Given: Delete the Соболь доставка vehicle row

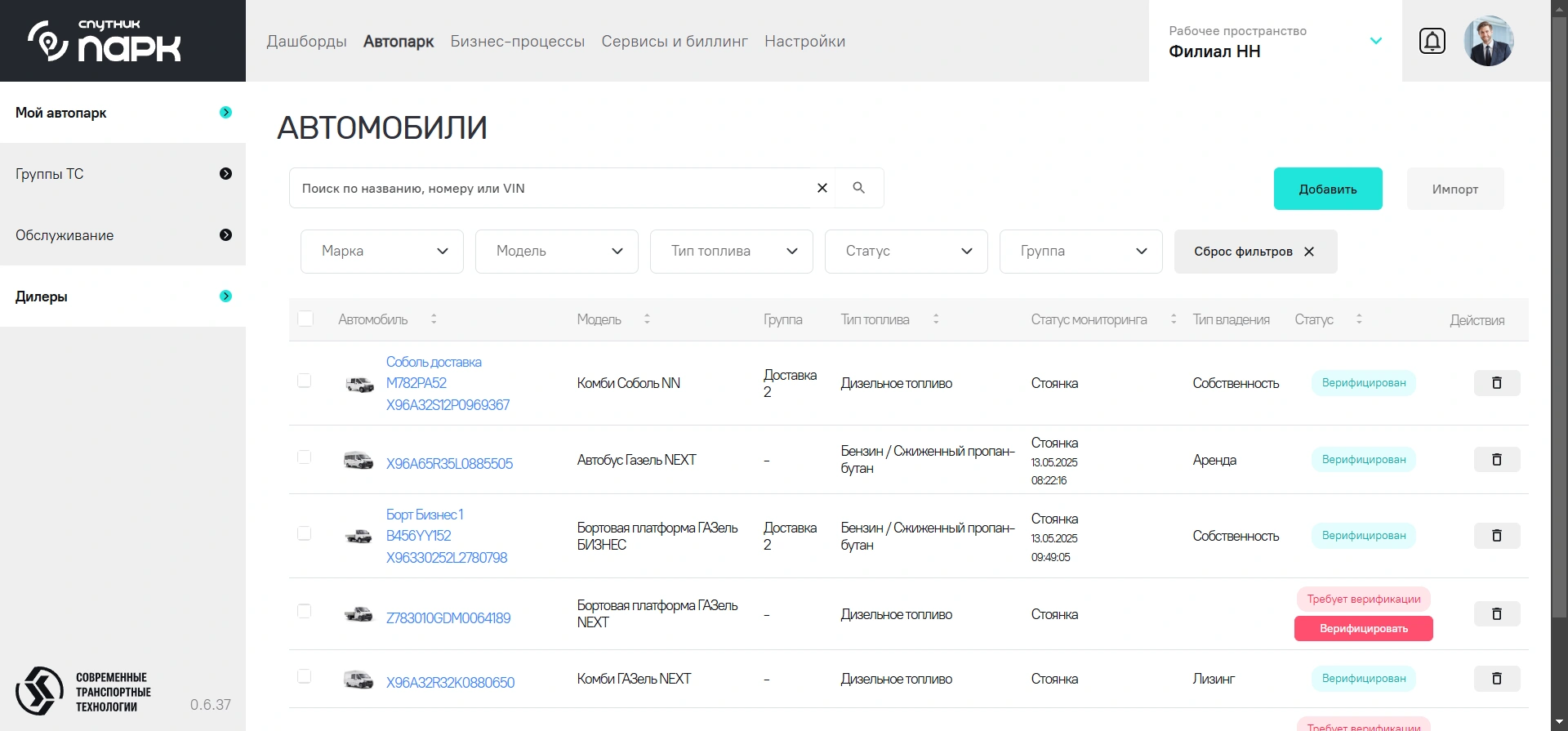Looking at the screenshot, I should 1496,383.
